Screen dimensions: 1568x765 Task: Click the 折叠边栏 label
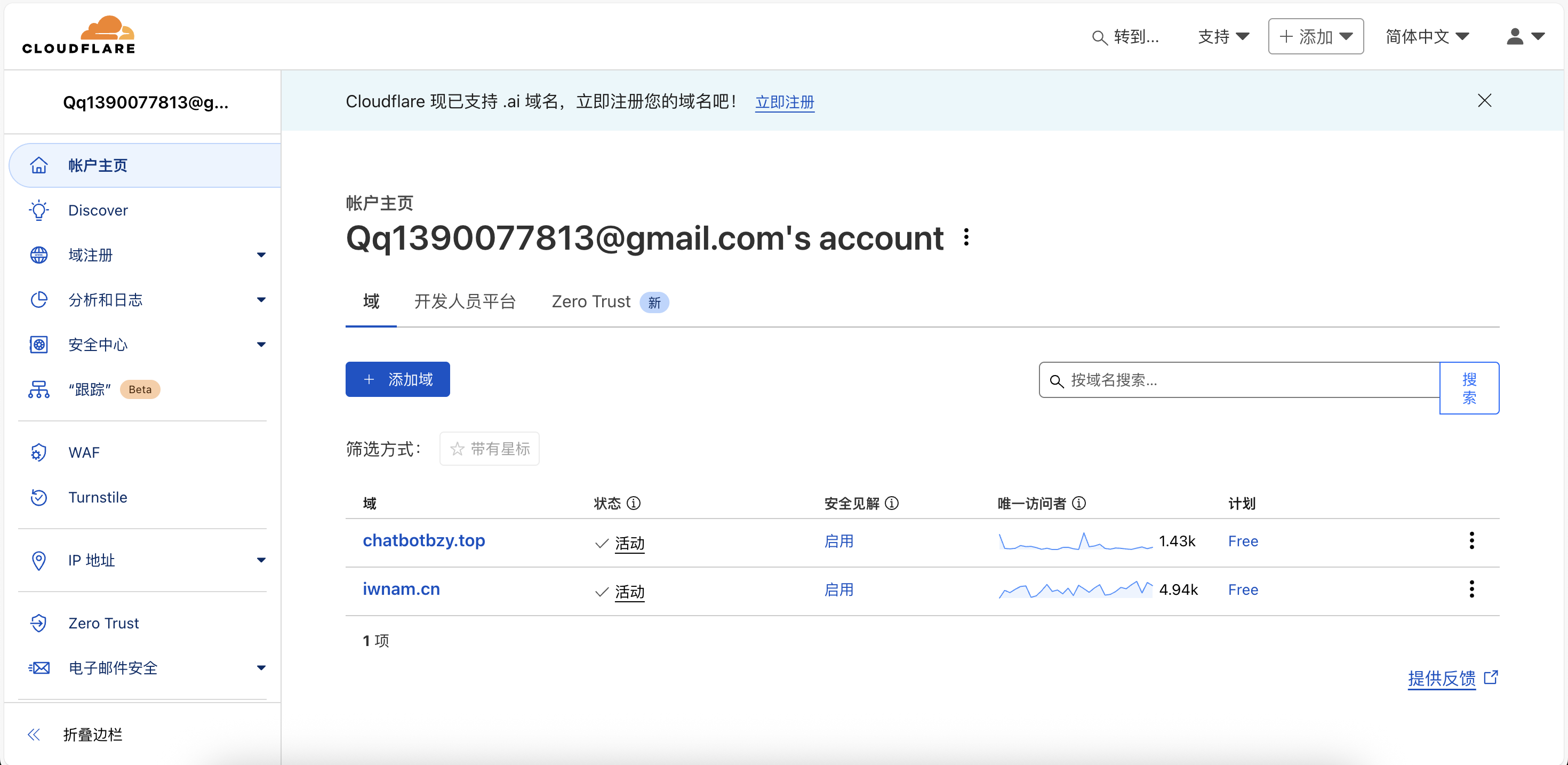(x=92, y=735)
